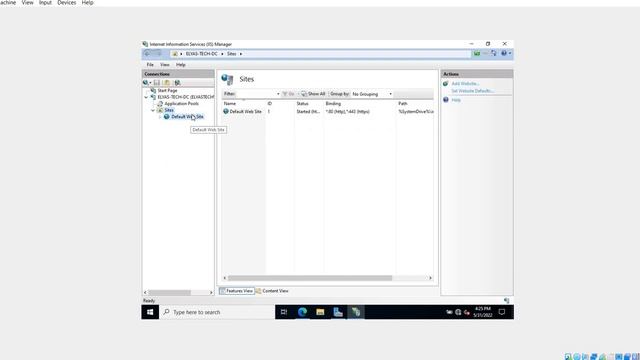Click the Delete Connection icon in Connections toolbar
Screen dimensions: 640x360
pyautogui.click(x=177, y=82)
